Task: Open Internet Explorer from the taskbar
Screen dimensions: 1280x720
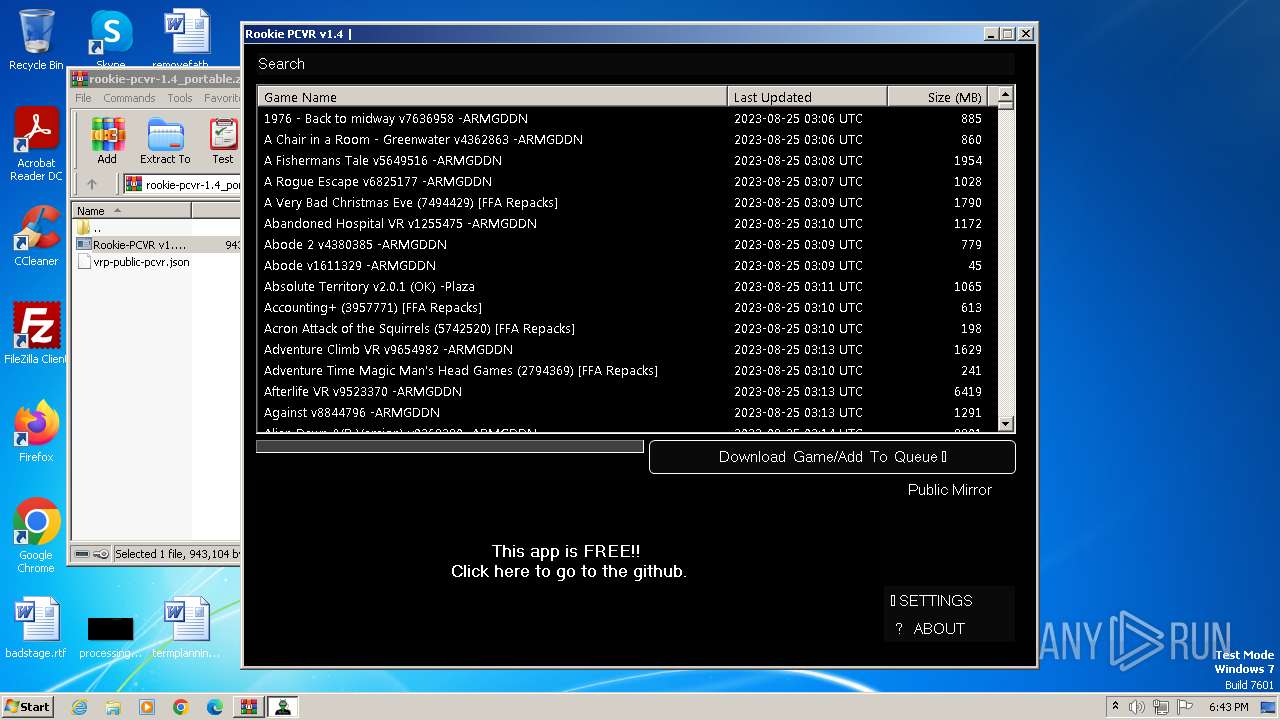Action: click(x=80, y=707)
